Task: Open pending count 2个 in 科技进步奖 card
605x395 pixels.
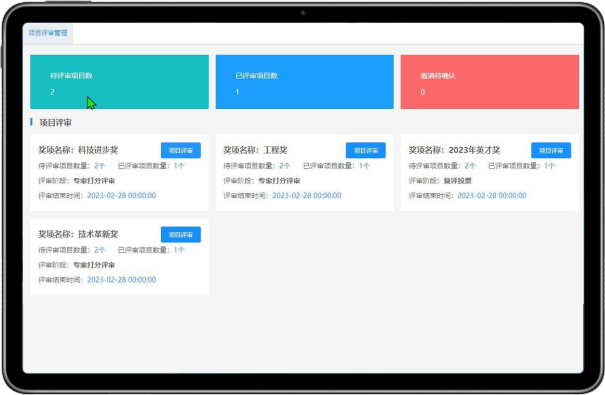Action: [100, 166]
